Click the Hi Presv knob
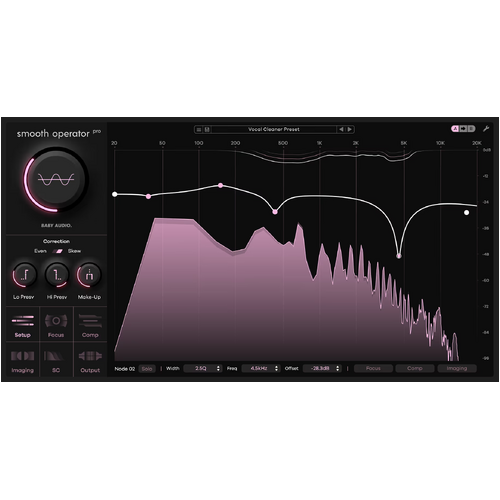 [x=57, y=275]
